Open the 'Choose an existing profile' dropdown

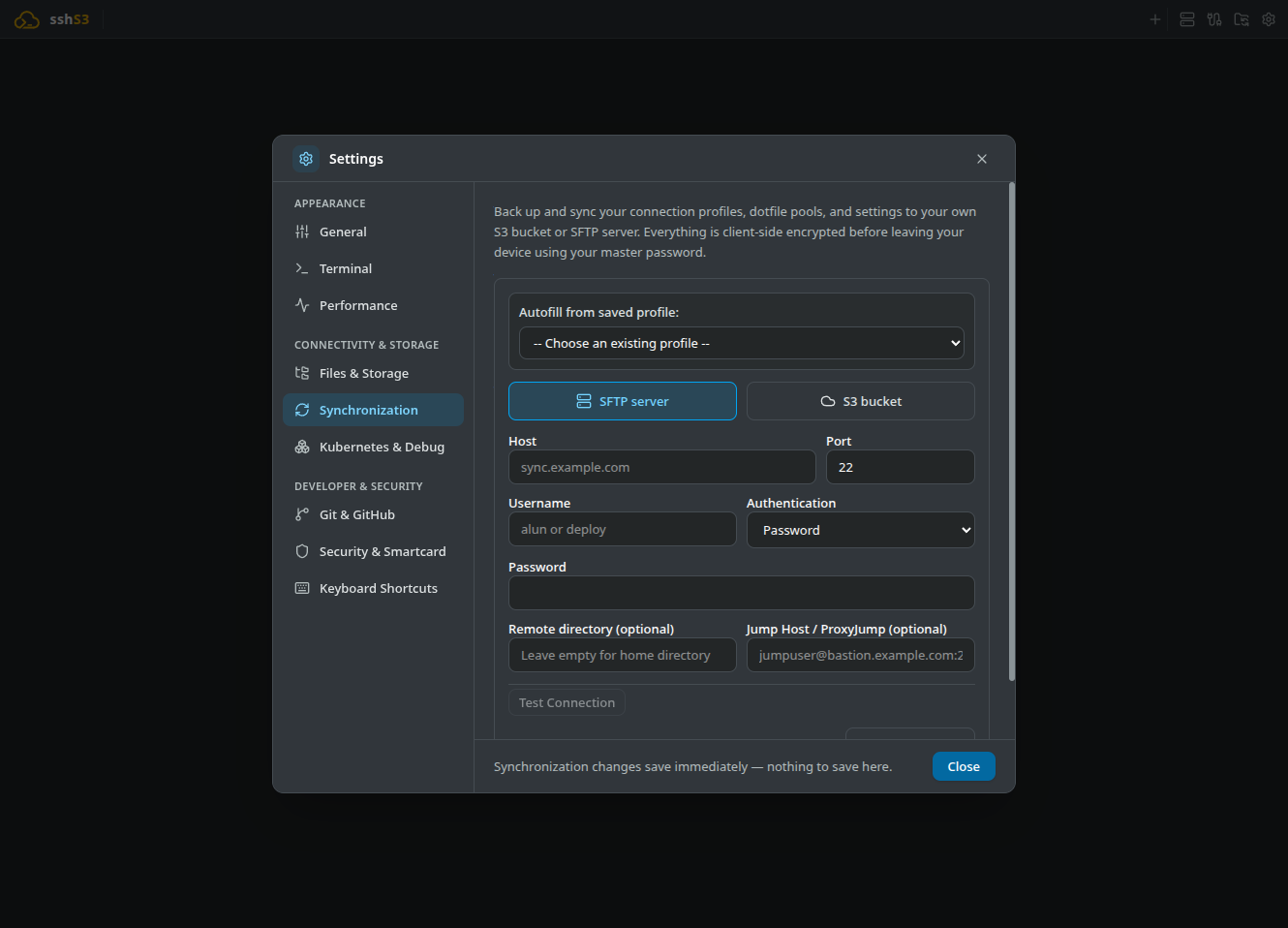click(x=742, y=343)
